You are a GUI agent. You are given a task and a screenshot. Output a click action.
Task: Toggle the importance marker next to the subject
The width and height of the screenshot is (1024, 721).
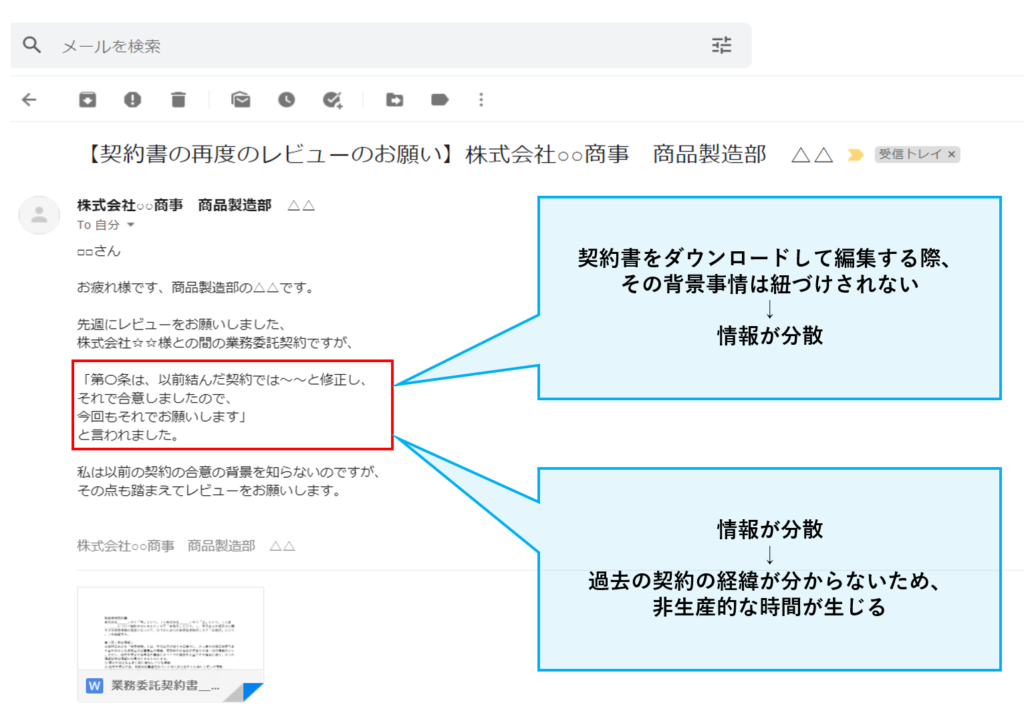[x=857, y=154]
